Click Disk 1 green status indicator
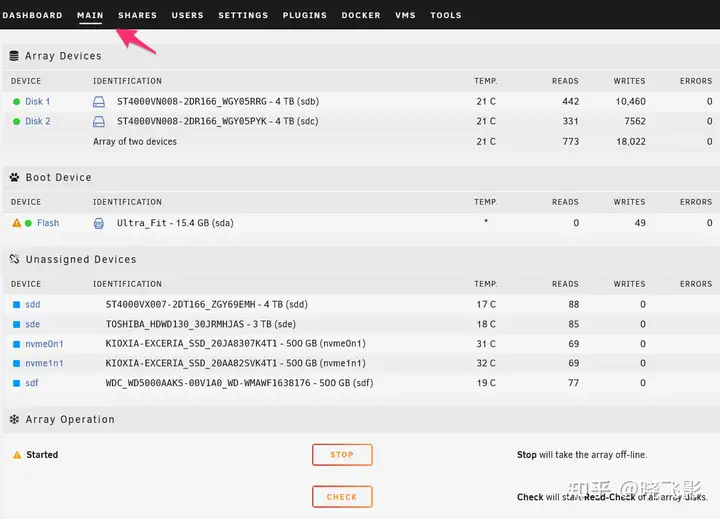The width and height of the screenshot is (720, 519). [17, 102]
